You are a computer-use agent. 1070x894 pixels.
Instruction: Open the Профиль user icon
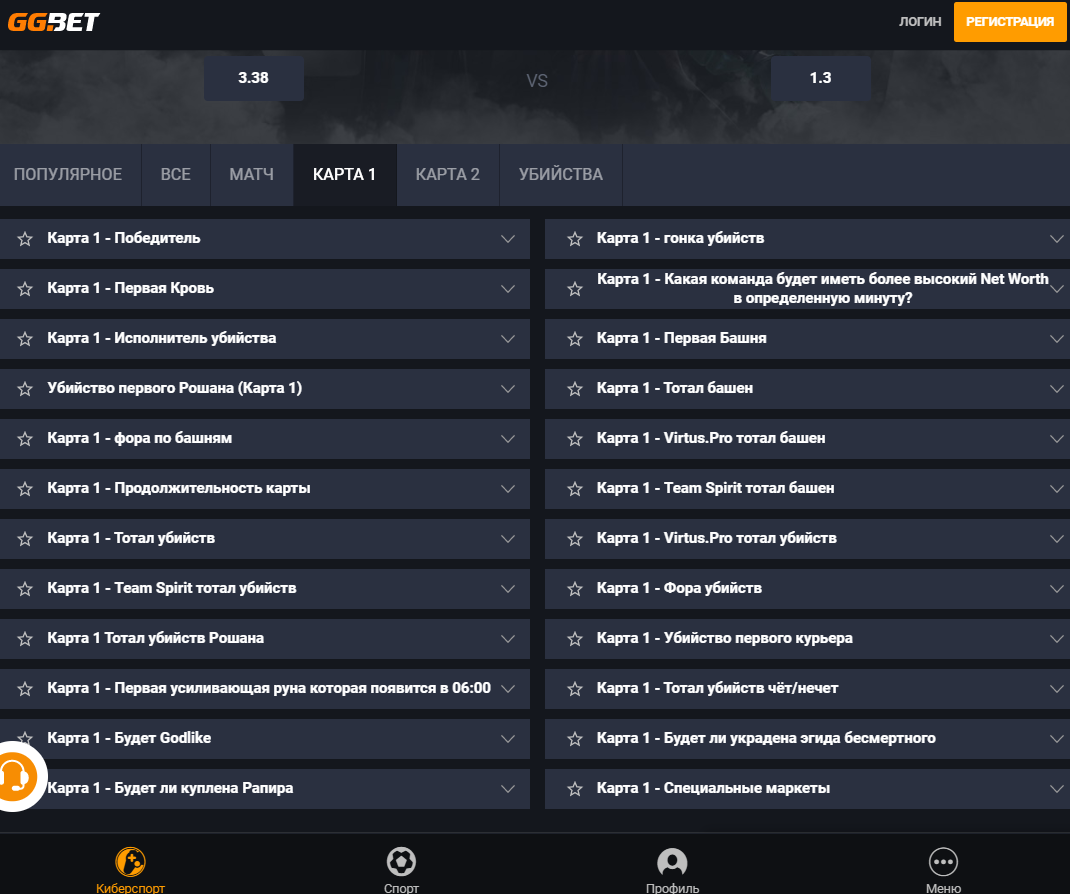point(672,861)
